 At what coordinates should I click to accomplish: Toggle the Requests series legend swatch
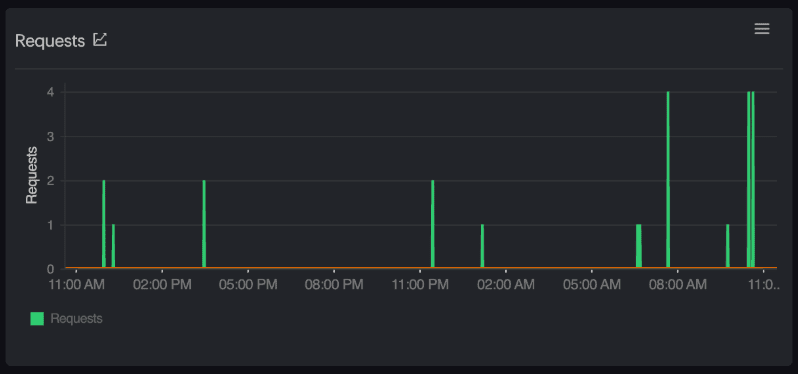pos(37,319)
